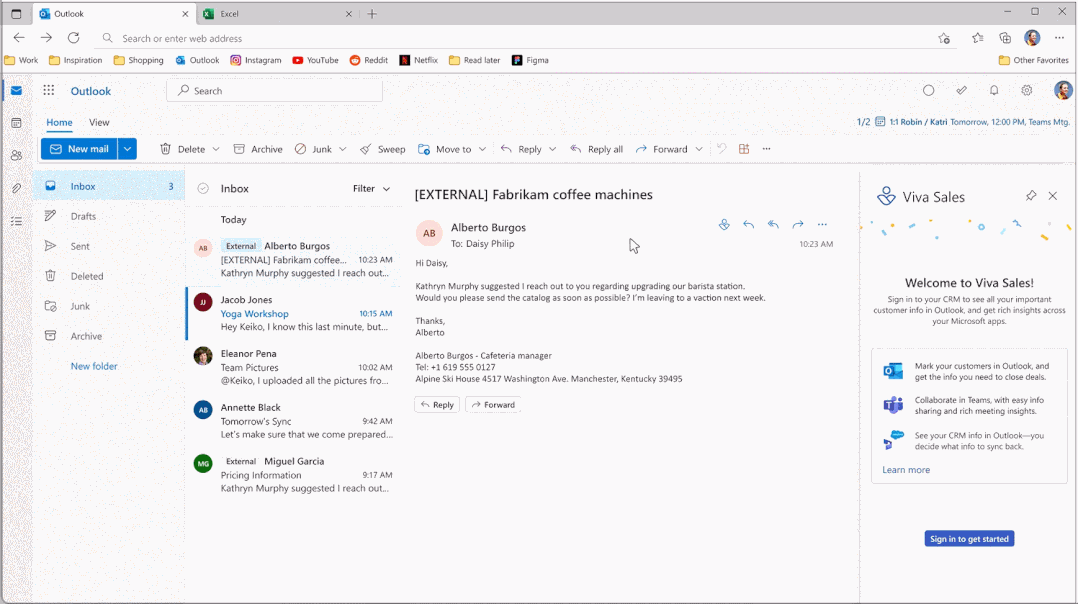Click the forward arrow icon in message header
This screenshot has height=604, width=1078.
pyautogui.click(x=798, y=225)
